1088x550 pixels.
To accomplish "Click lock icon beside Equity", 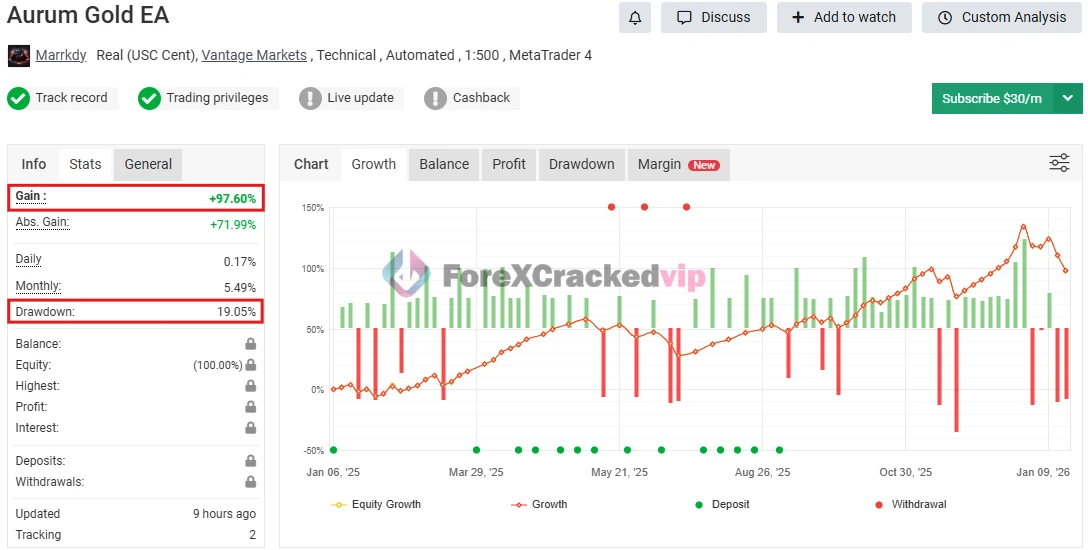I will 250,365.
